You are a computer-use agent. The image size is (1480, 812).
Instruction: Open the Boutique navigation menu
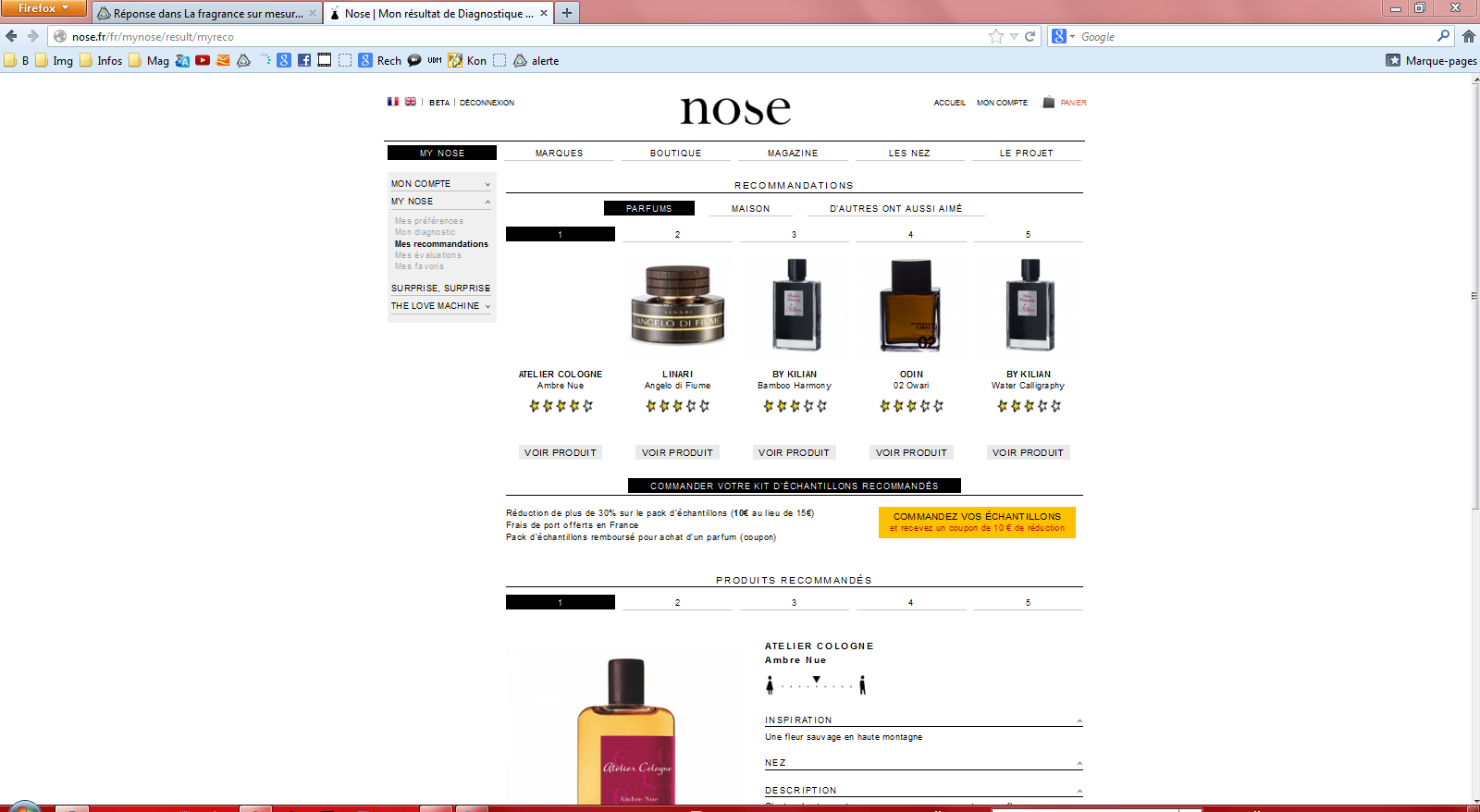[x=675, y=154]
